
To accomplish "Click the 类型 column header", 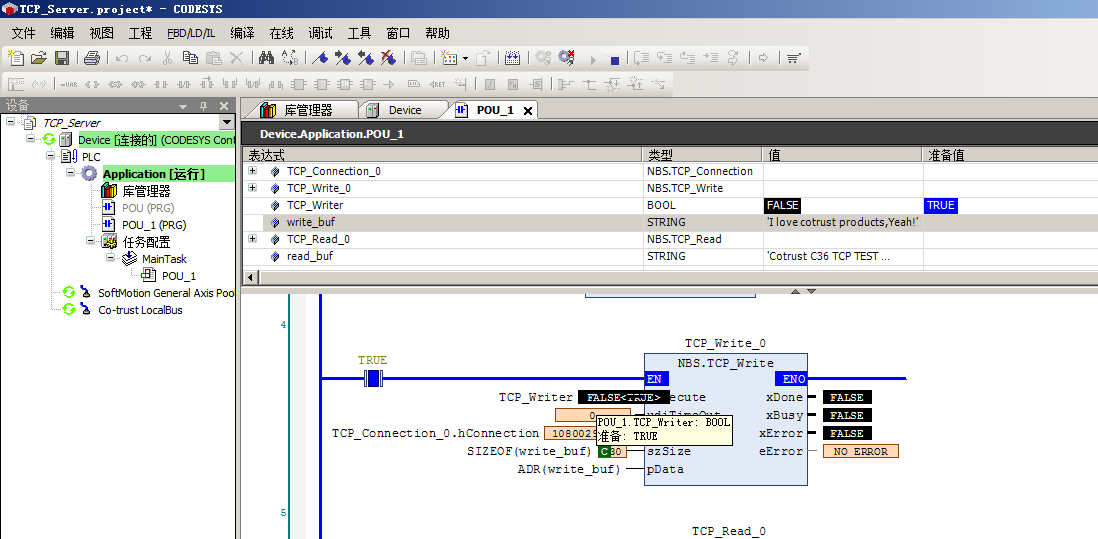I will (702, 155).
